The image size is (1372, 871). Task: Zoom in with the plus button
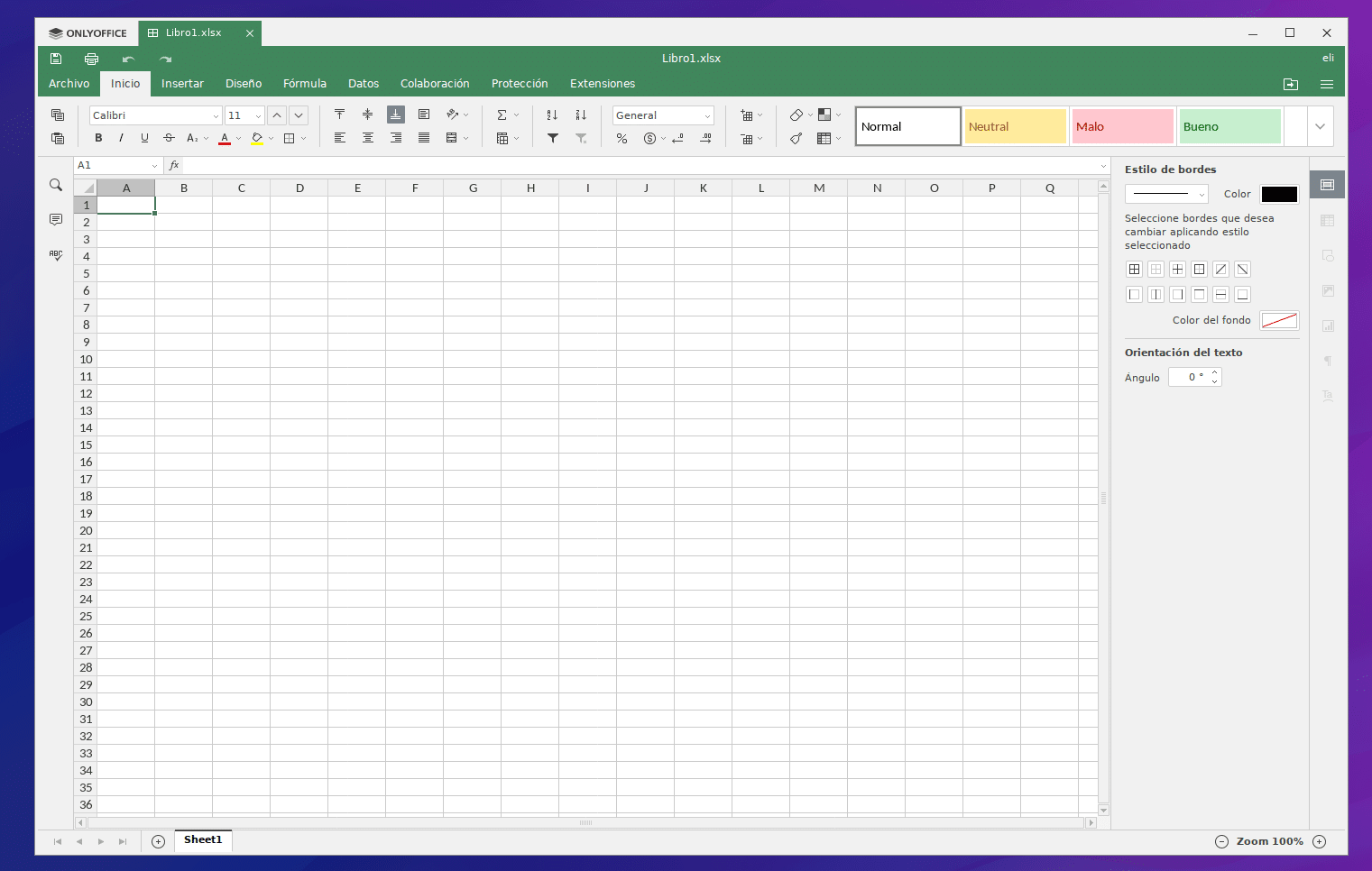click(1319, 841)
